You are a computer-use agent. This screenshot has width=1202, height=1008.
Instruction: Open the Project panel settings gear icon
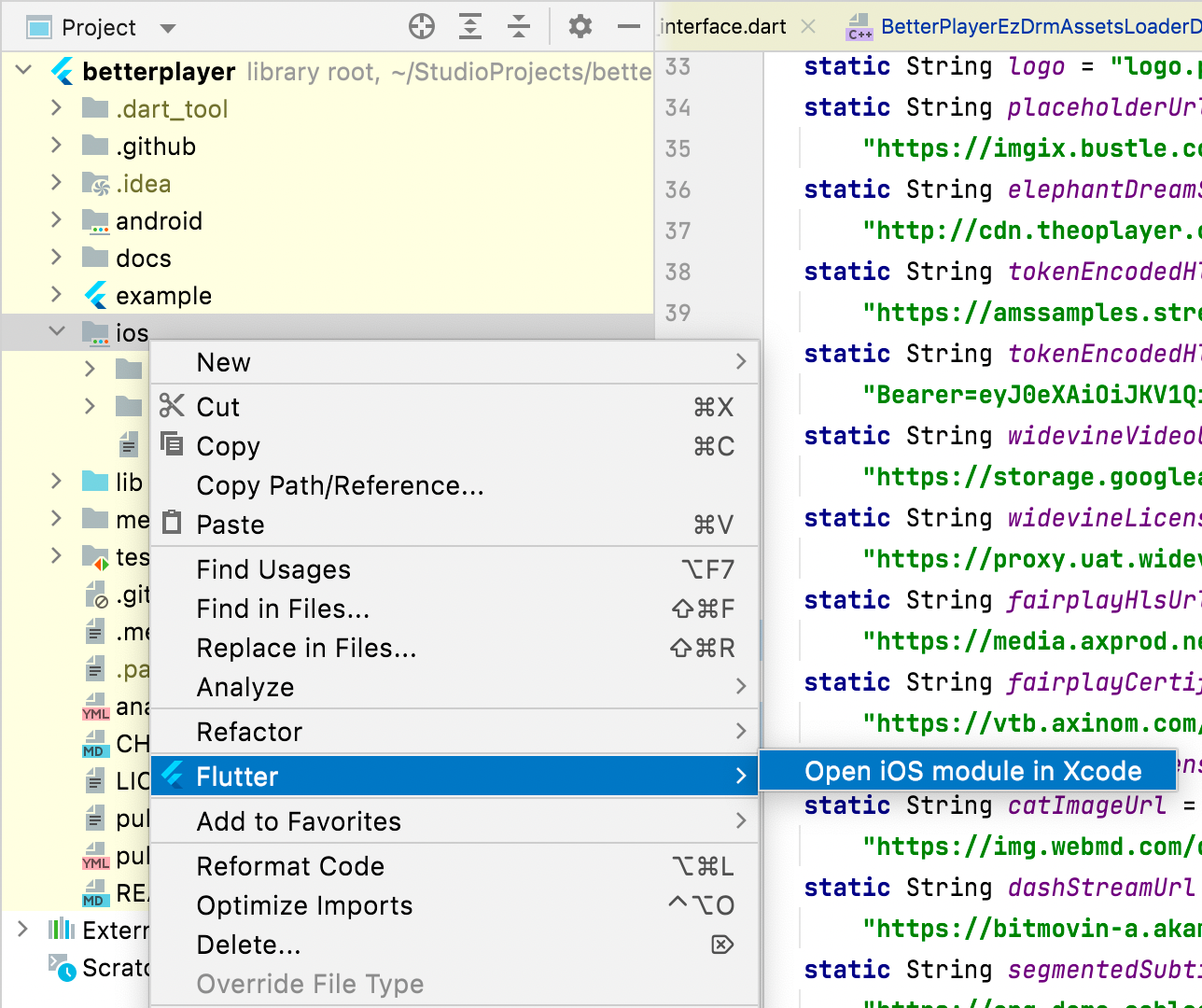tap(580, 26)
